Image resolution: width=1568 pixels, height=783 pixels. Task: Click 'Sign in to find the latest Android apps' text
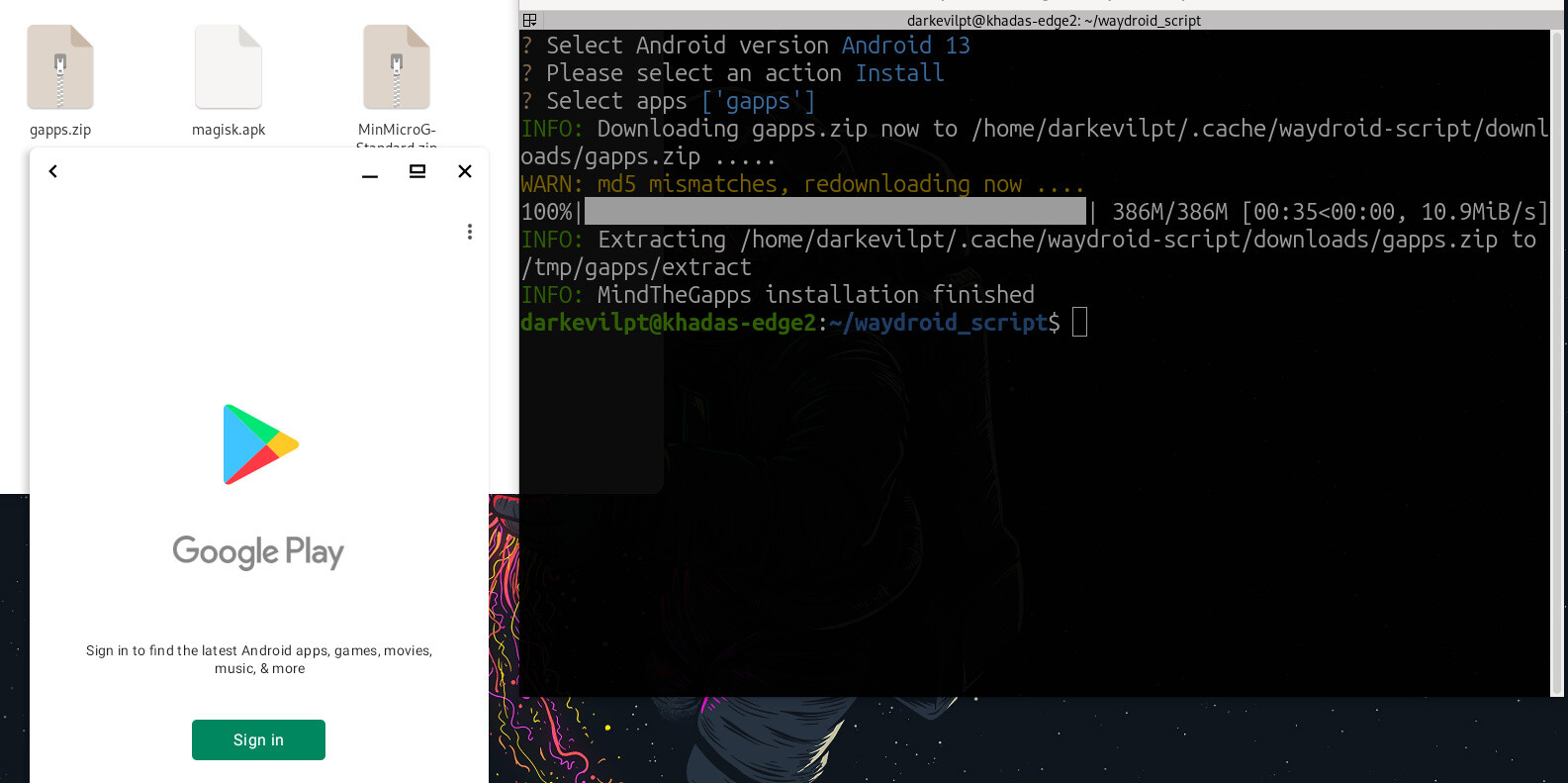tap(258, 659)
